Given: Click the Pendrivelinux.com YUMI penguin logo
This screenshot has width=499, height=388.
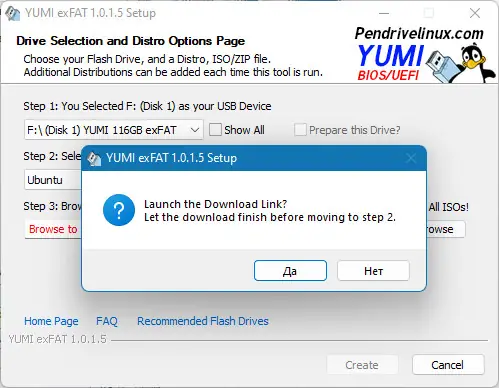Looking at the screenshot, I should tap(424, 54).
